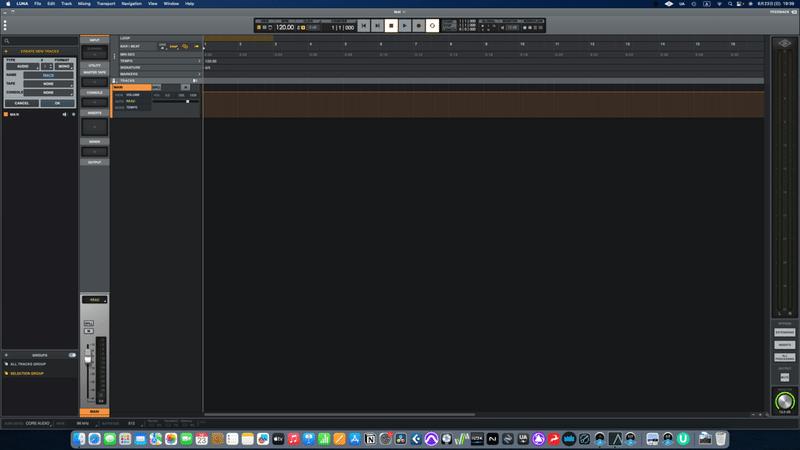Image resolution: width=800 pixels, height=450 pixels.
Task: Click the track height icon in TRACKS header
Action: pyautogui.click(x=195, y=81)
